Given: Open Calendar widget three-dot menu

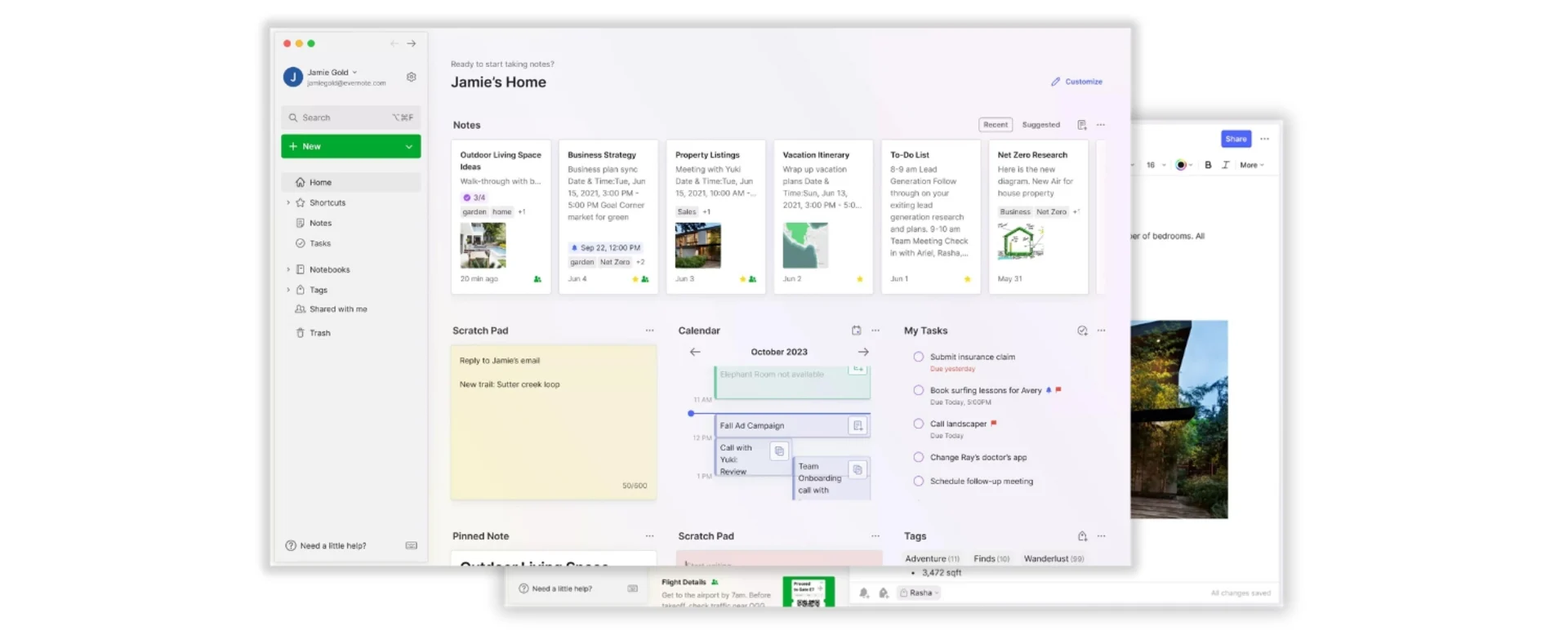Looking at the screenshot, I should (x=875, y=331).
